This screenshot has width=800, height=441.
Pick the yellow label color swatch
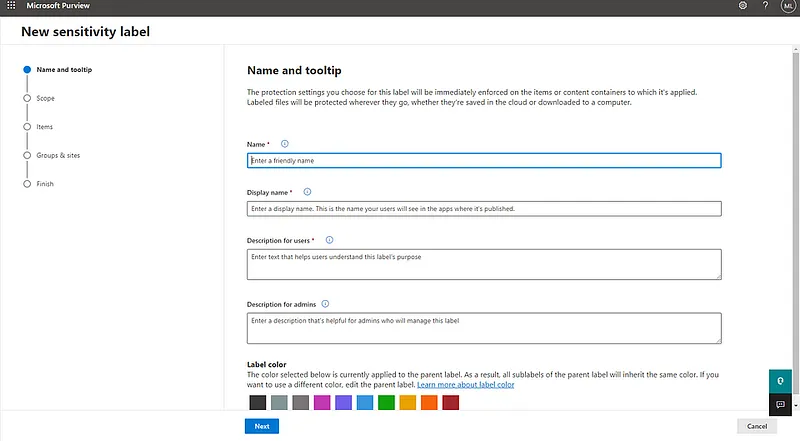pyautogui.click(x=408, y=402)
